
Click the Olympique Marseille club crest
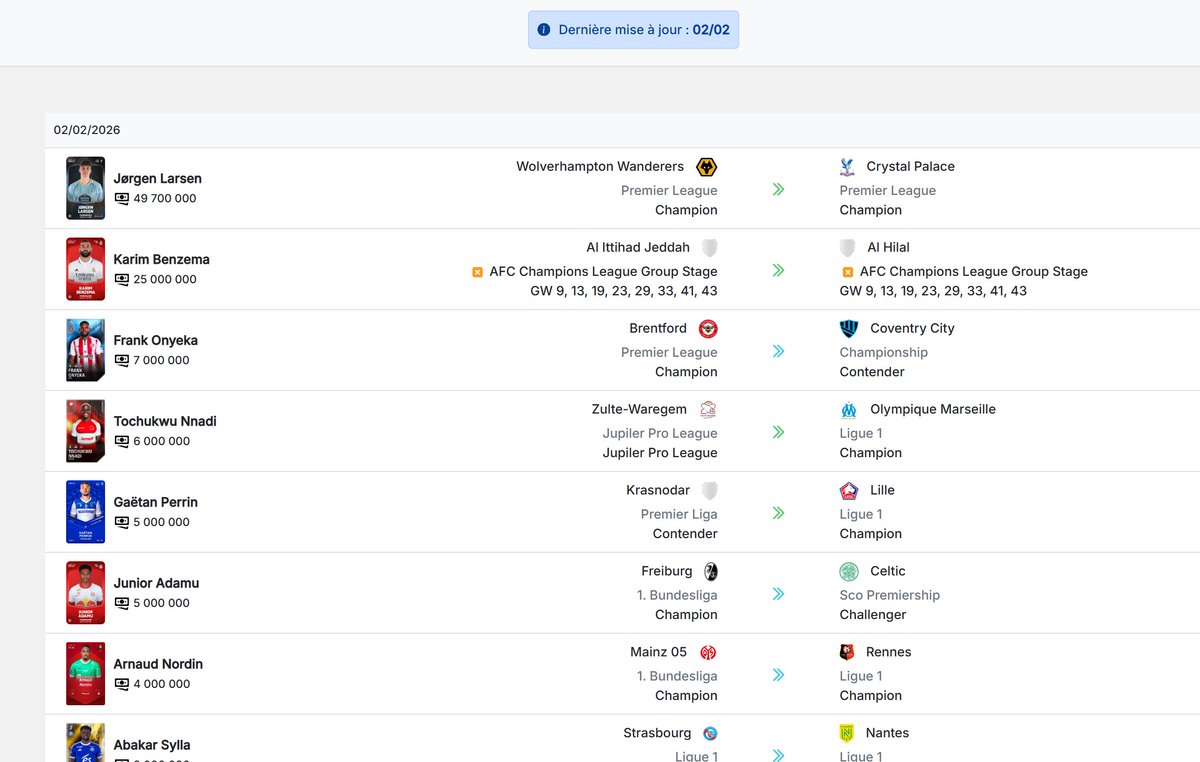[x=849, y=410]
